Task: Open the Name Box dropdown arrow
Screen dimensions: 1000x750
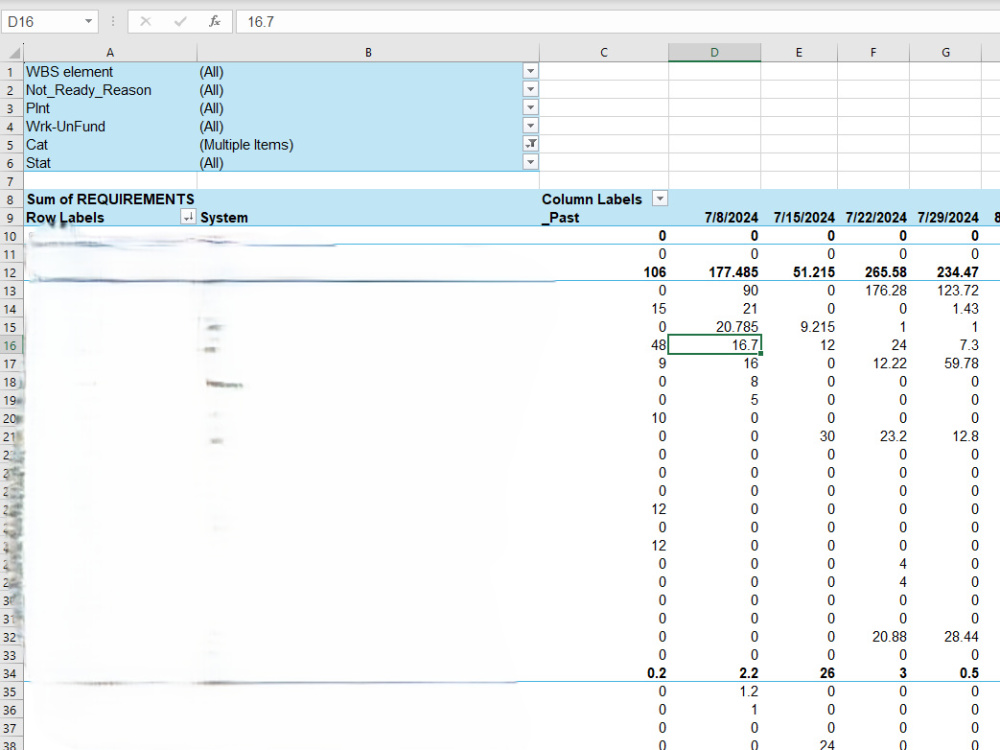Action: [89, 22]
